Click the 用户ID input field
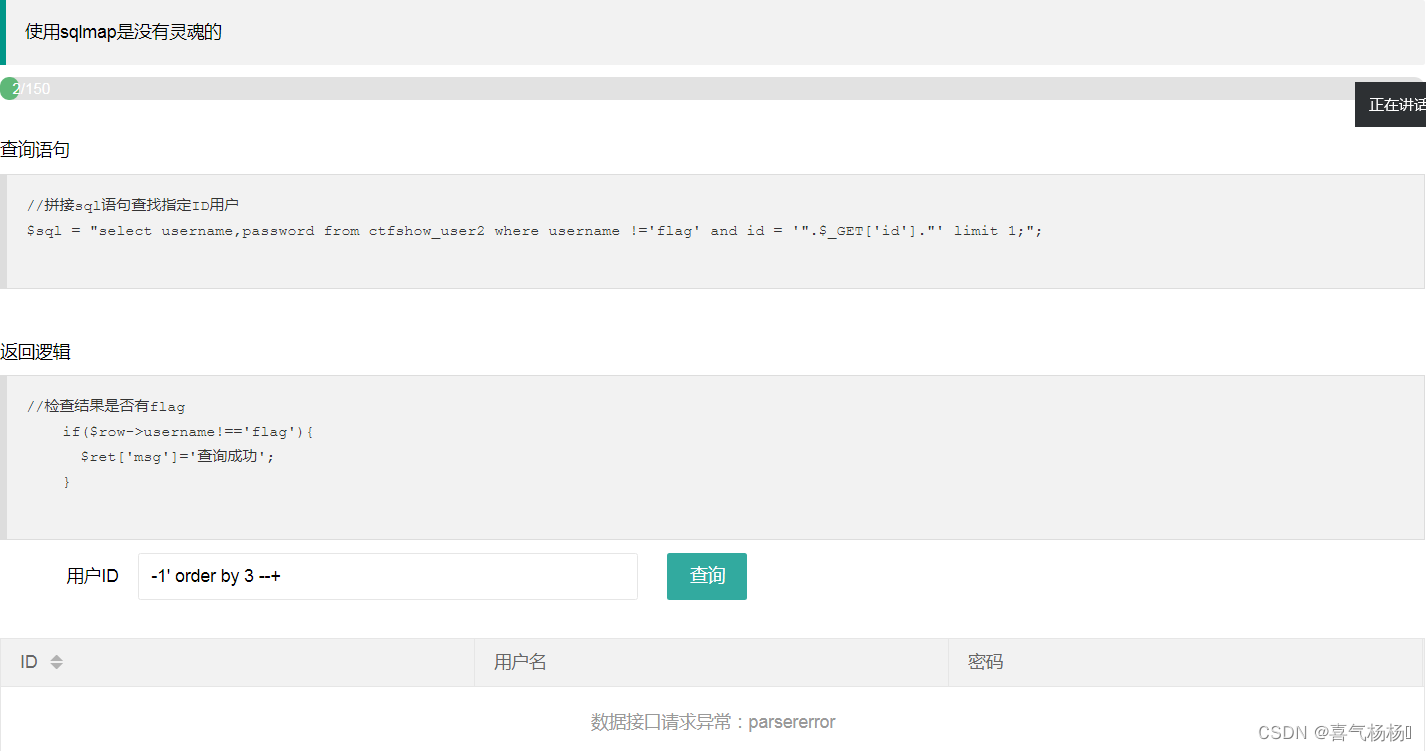 [388, 576]
